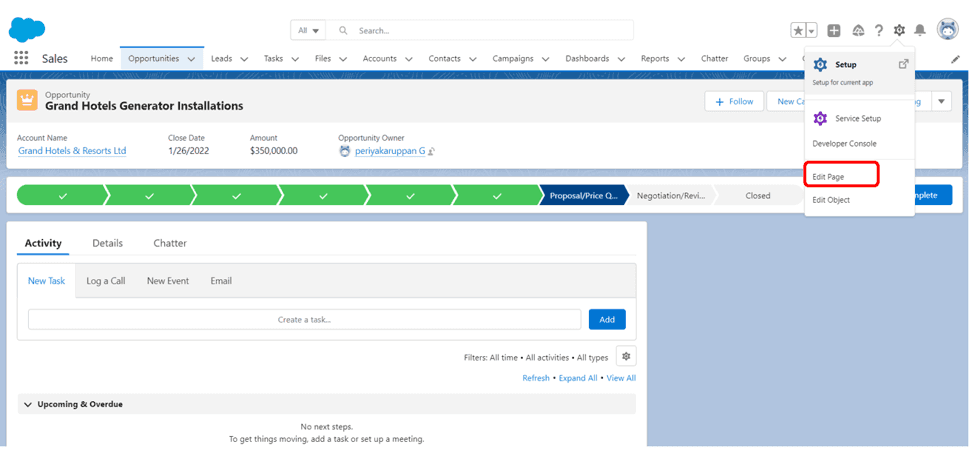975x456 pixels.
Task: Select the Email activity tab
Action: [221, 281]
